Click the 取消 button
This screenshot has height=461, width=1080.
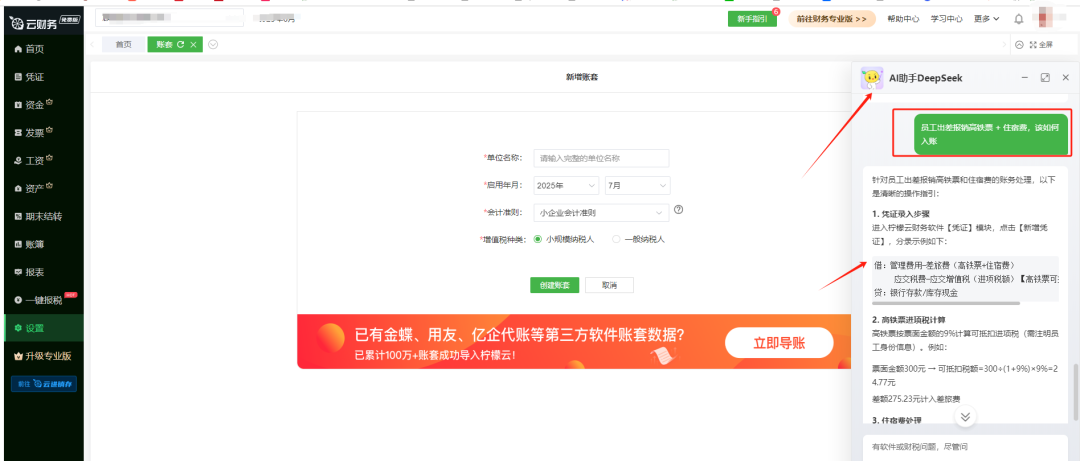pos(609,285)
